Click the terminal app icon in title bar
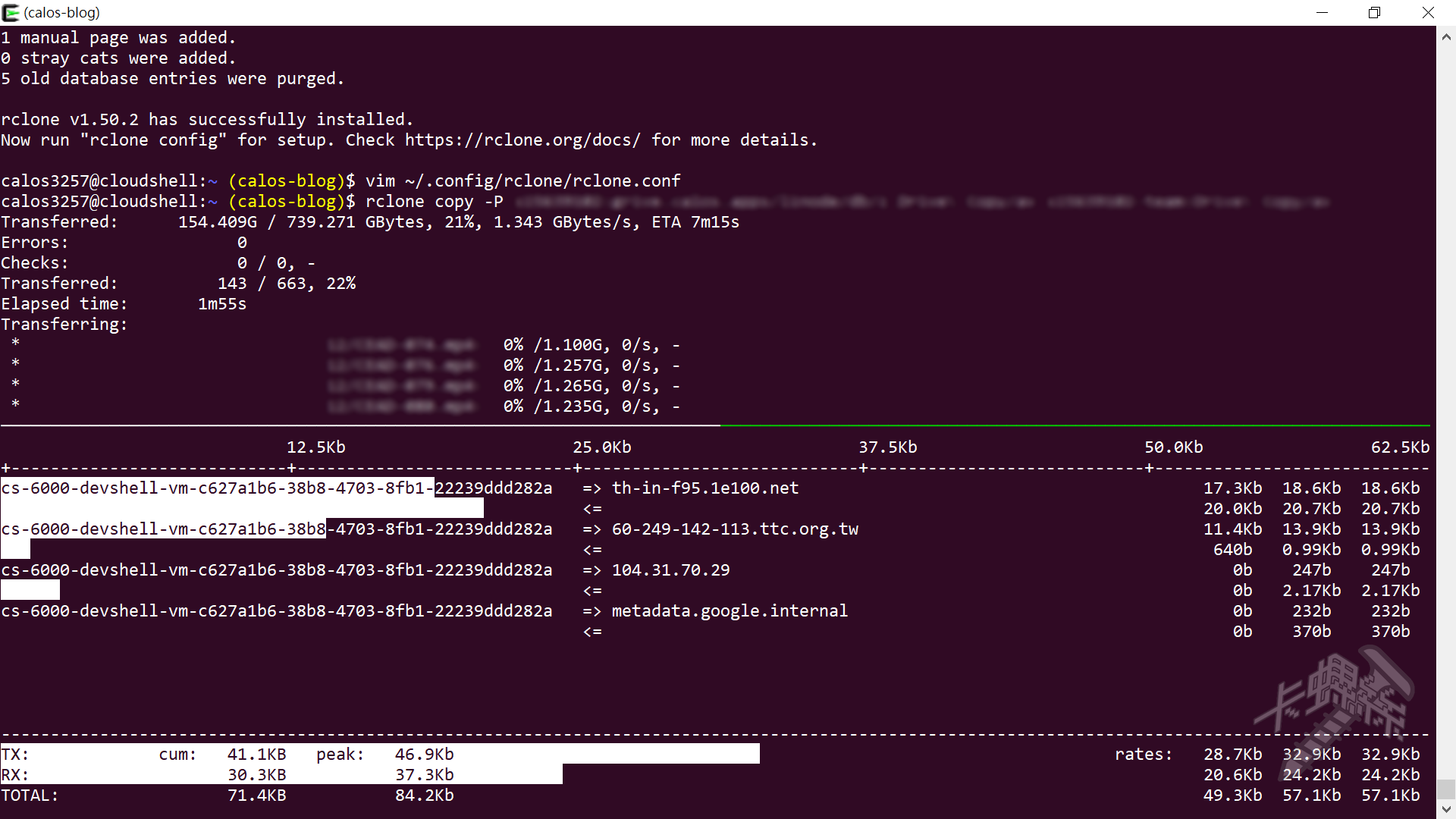Image resolution: width=1456 pixels, height=819 pixels. [x=11, y=12]
